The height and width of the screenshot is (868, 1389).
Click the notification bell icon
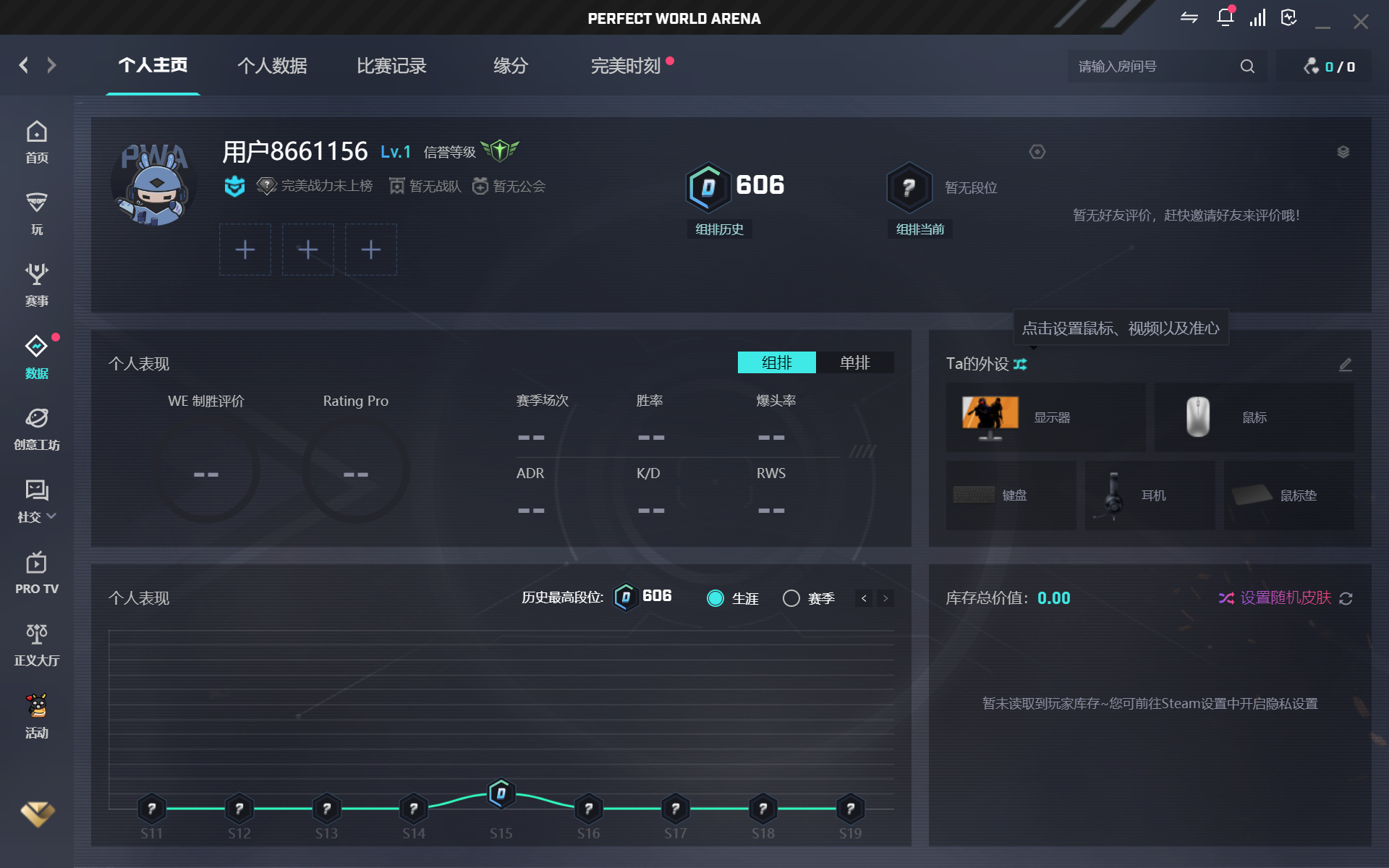1225,18
